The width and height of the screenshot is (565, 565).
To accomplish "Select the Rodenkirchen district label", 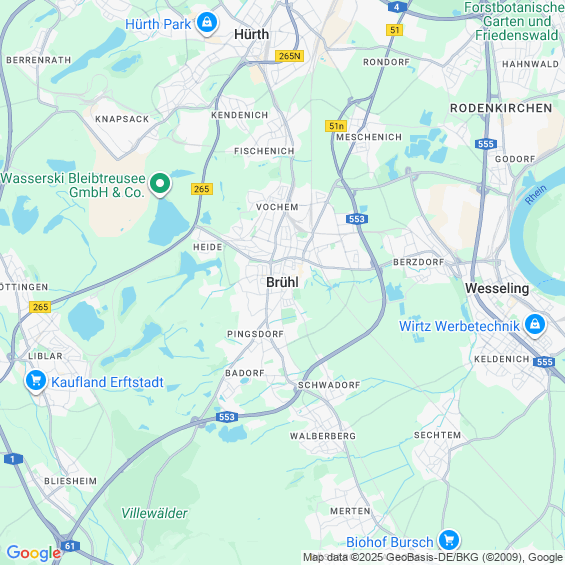I will (x=501, y=108).
